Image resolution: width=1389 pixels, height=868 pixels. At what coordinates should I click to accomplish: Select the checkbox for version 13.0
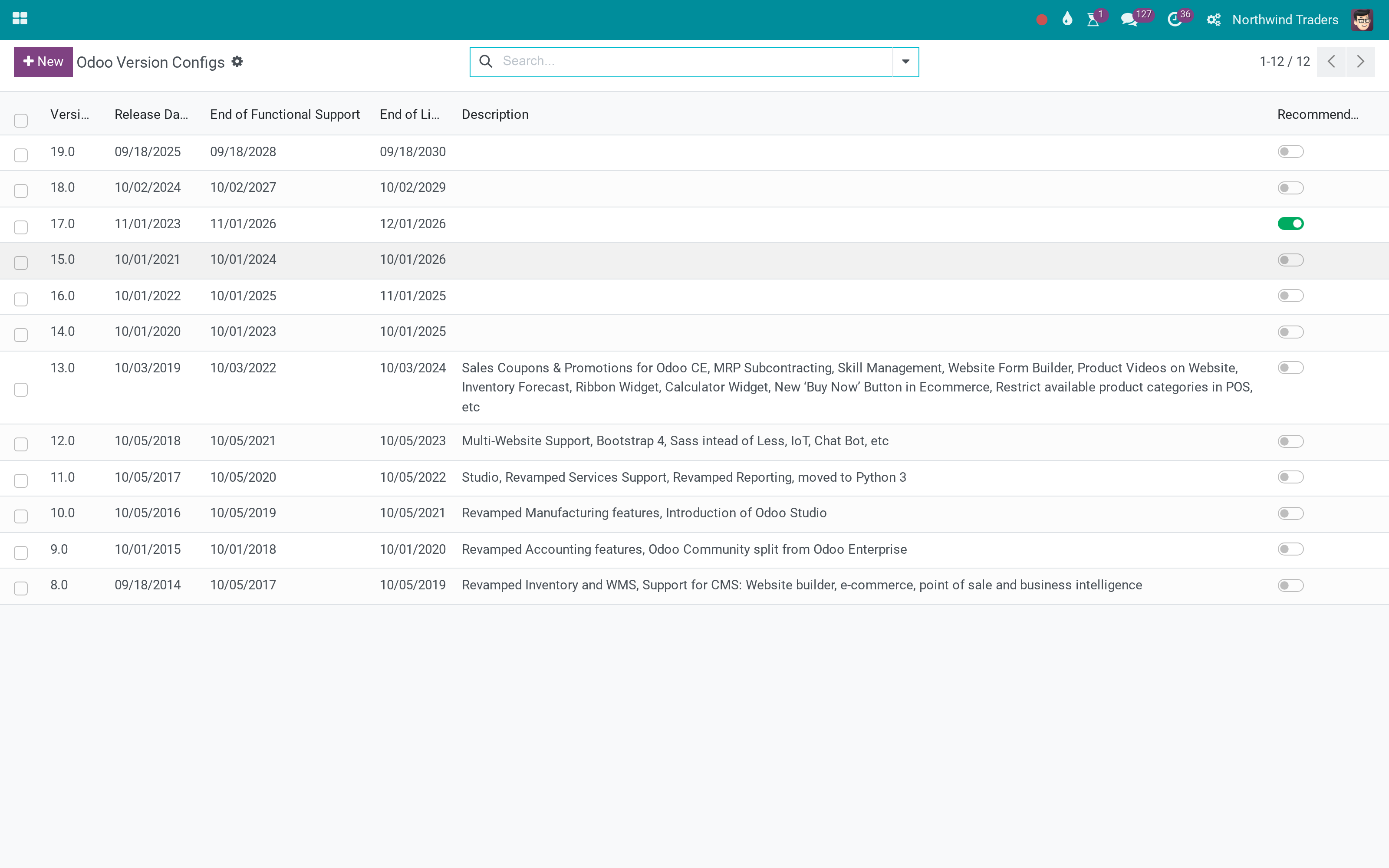click(x=21, y=390)
